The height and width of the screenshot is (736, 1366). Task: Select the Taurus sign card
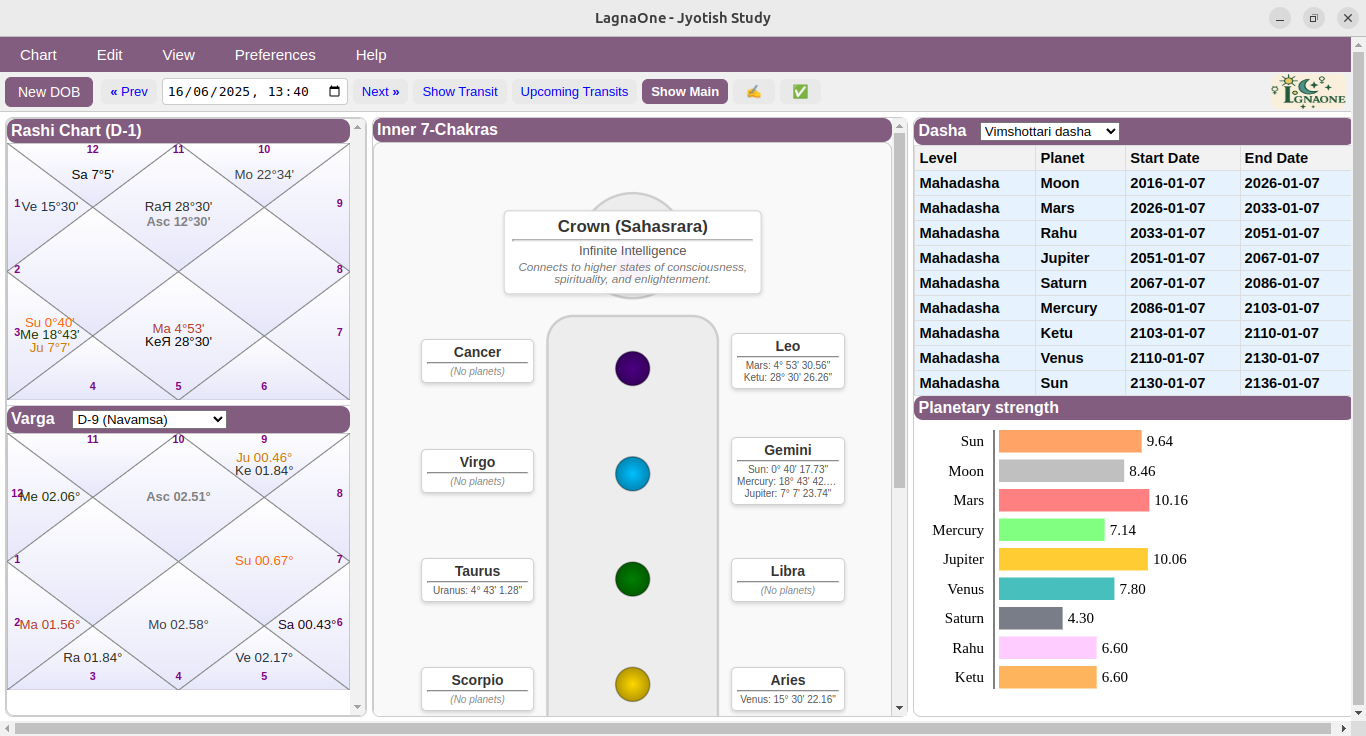(477, 580)
